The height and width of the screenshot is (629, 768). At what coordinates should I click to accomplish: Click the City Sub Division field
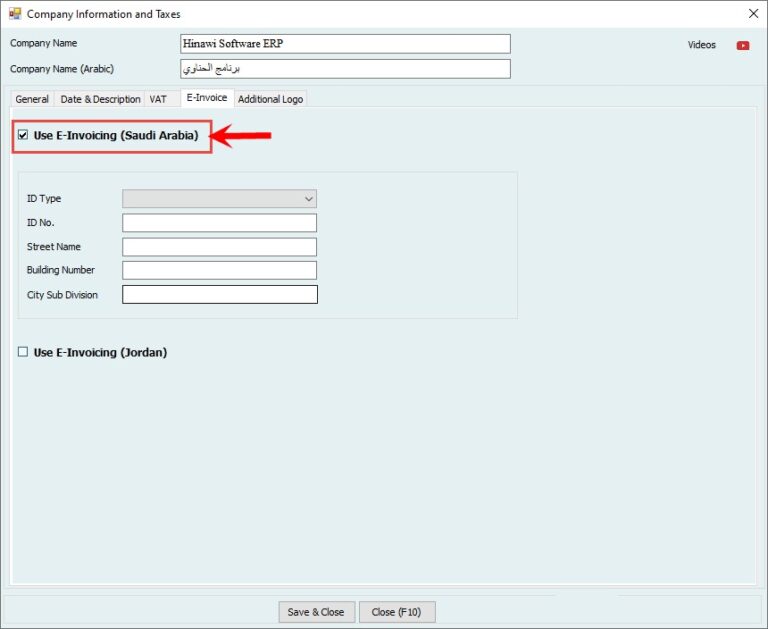pyautogui.click(x=220, y=294)
